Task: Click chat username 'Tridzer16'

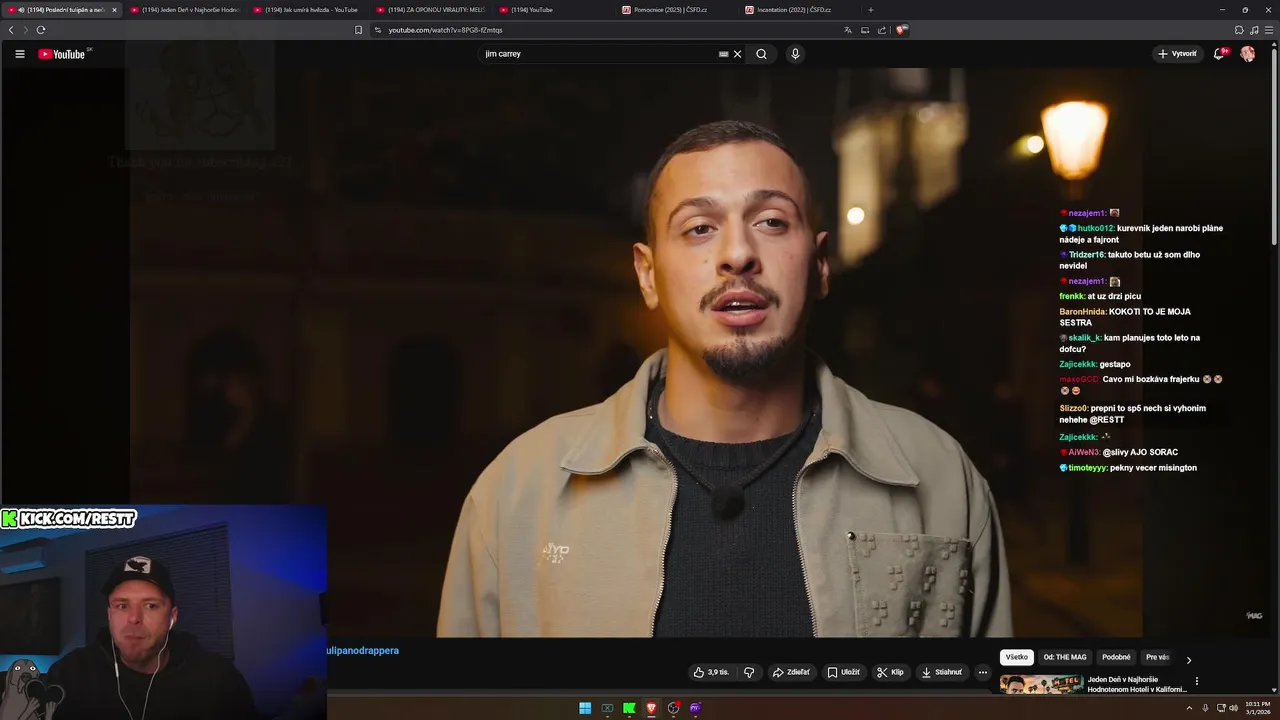Action: coord(1087,255)
